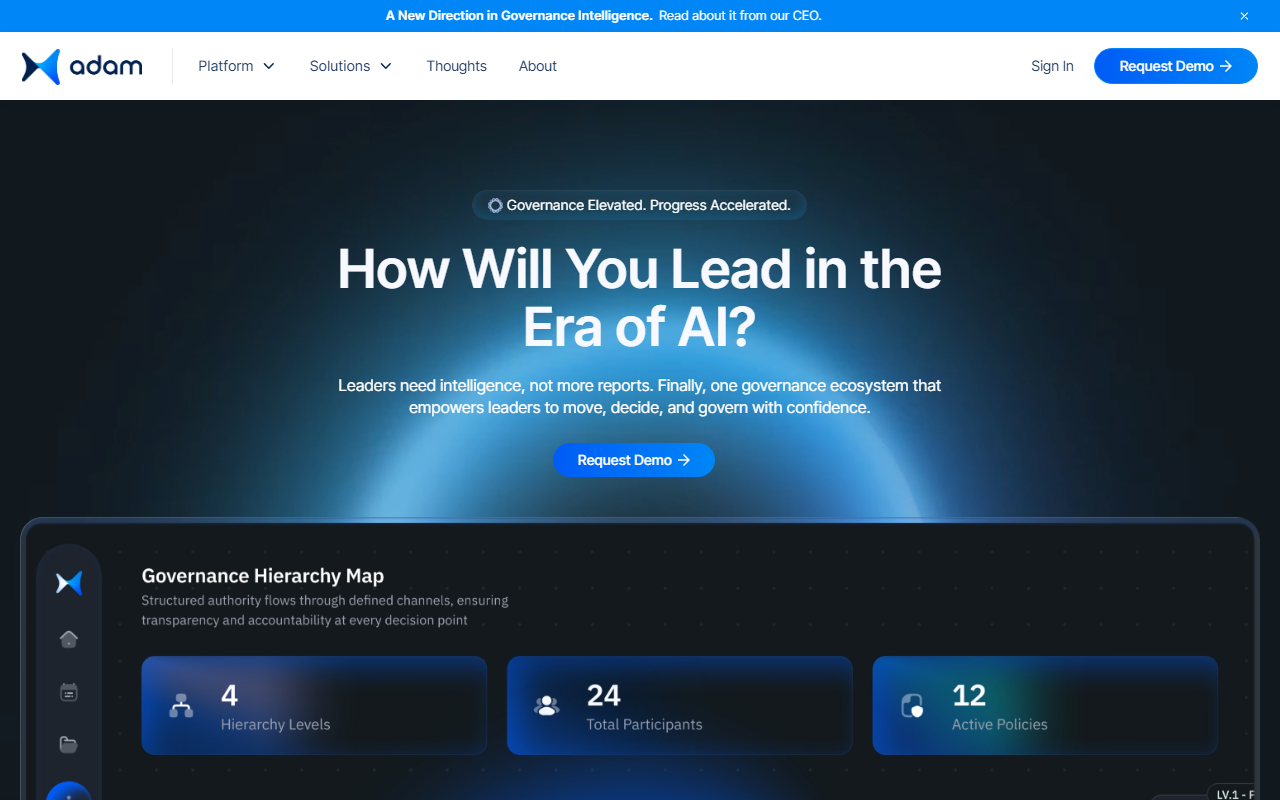The width and height of the screenshot is (1280, 800).
Task: Expand the Solutions dropdown menu
Action: point(351,66)
